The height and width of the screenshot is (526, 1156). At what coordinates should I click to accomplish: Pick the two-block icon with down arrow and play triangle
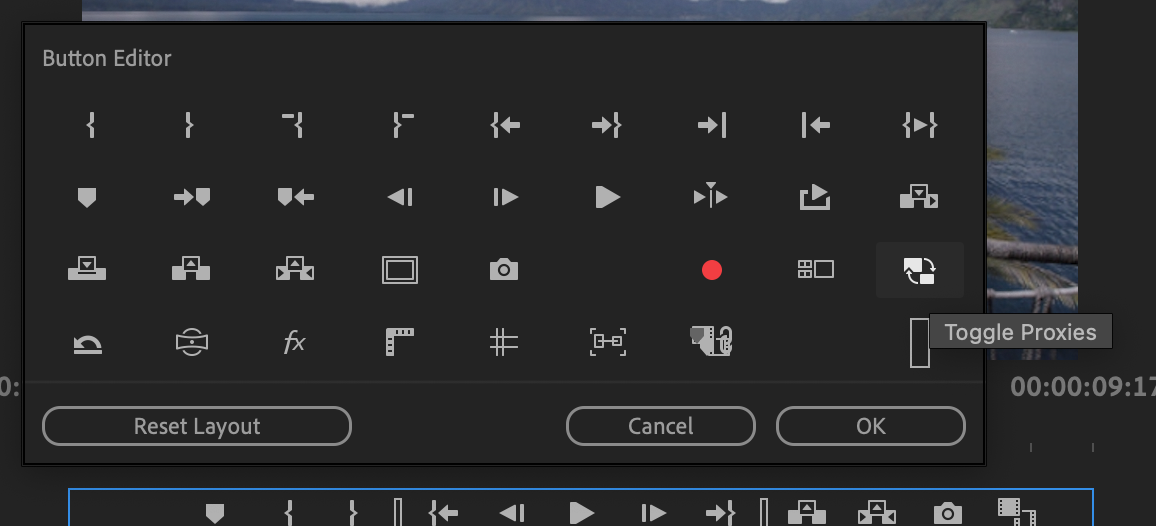pos(919,197)
